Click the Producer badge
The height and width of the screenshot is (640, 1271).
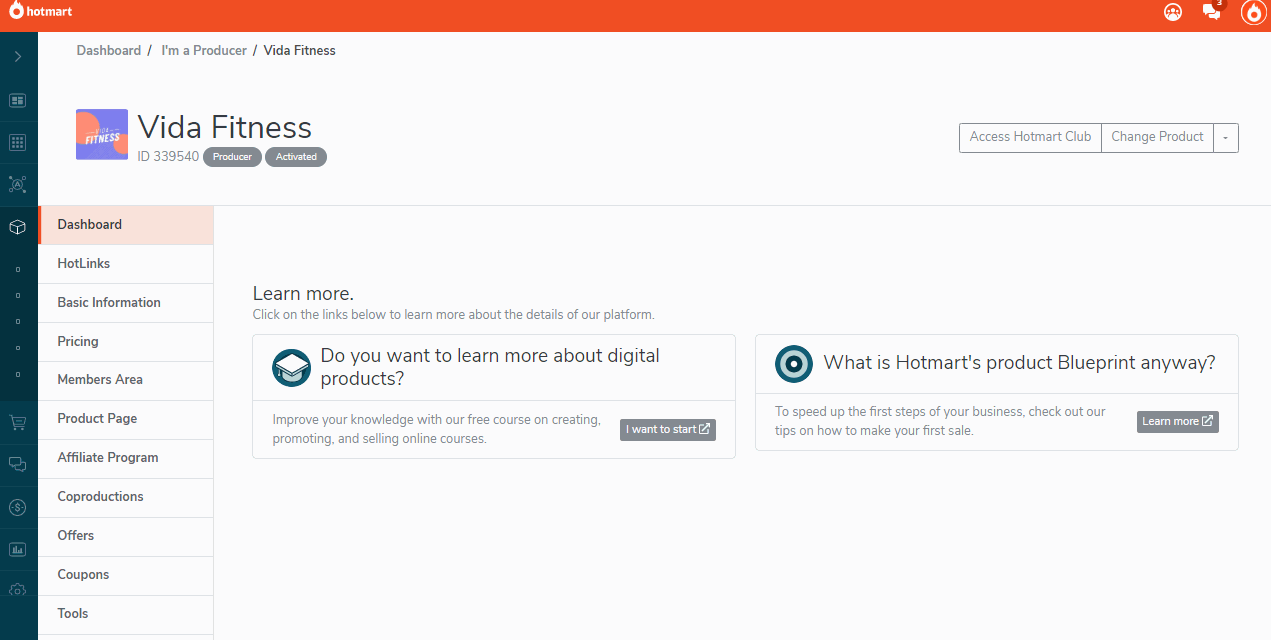click(233, 157)
